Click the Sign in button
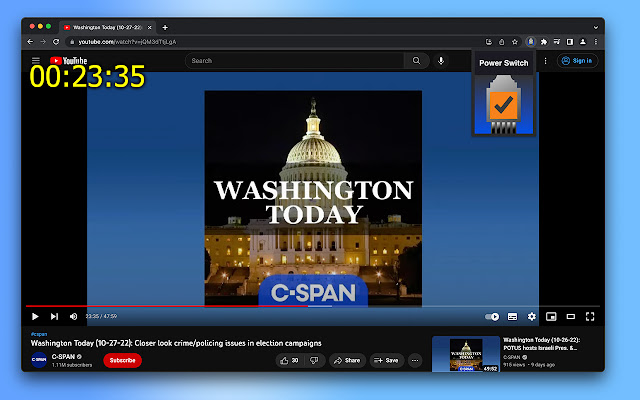The height and width of the screenshot is (400, 640). coord(577,61)
